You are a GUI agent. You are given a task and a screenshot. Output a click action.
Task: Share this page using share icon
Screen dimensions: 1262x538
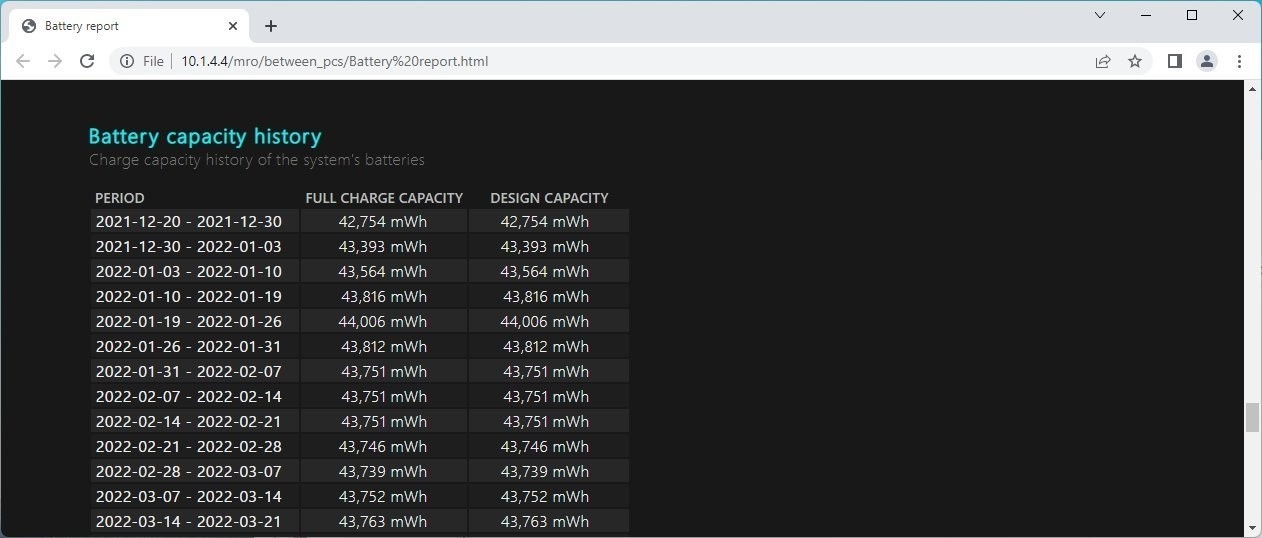[1103, 61]
